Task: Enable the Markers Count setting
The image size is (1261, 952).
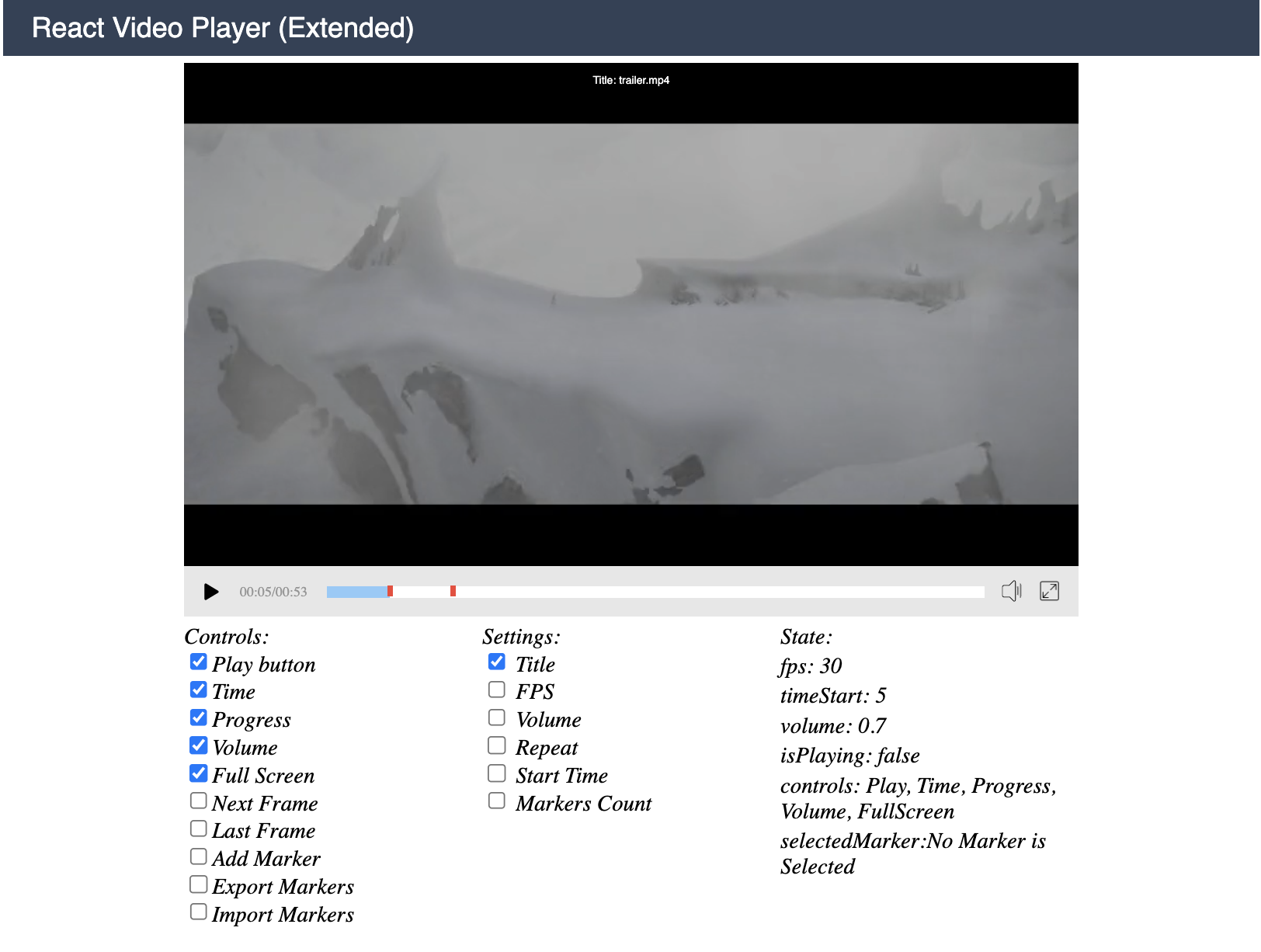Action: coord(496,801)
